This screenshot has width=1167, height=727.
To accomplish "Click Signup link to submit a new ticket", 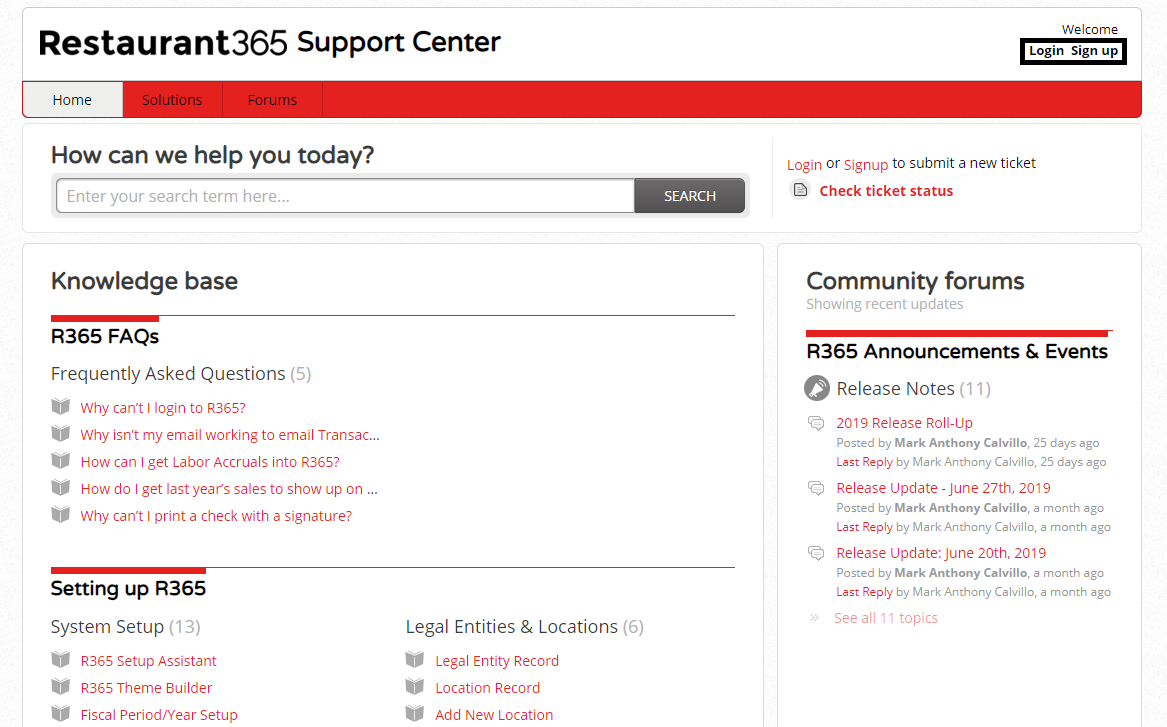I will click(866, 164).
